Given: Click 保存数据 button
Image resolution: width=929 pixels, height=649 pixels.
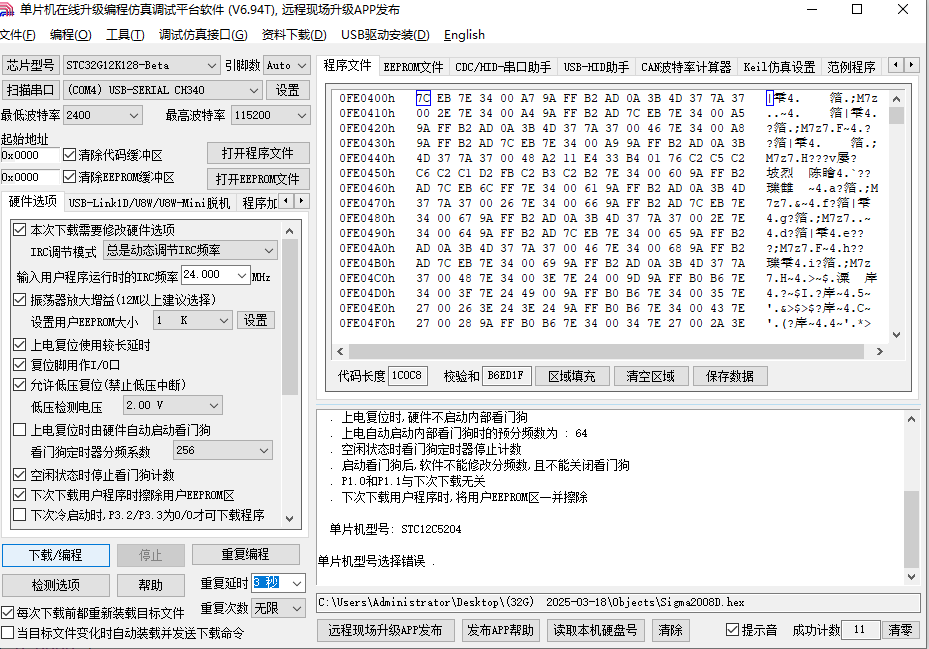Looking at the screenshot, I should pyautogui.click(x=729, y=376).
